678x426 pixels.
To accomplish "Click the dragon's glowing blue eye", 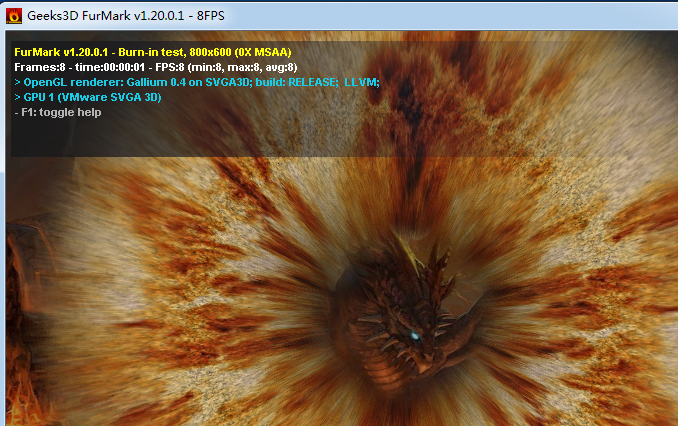I will point(415,336).
